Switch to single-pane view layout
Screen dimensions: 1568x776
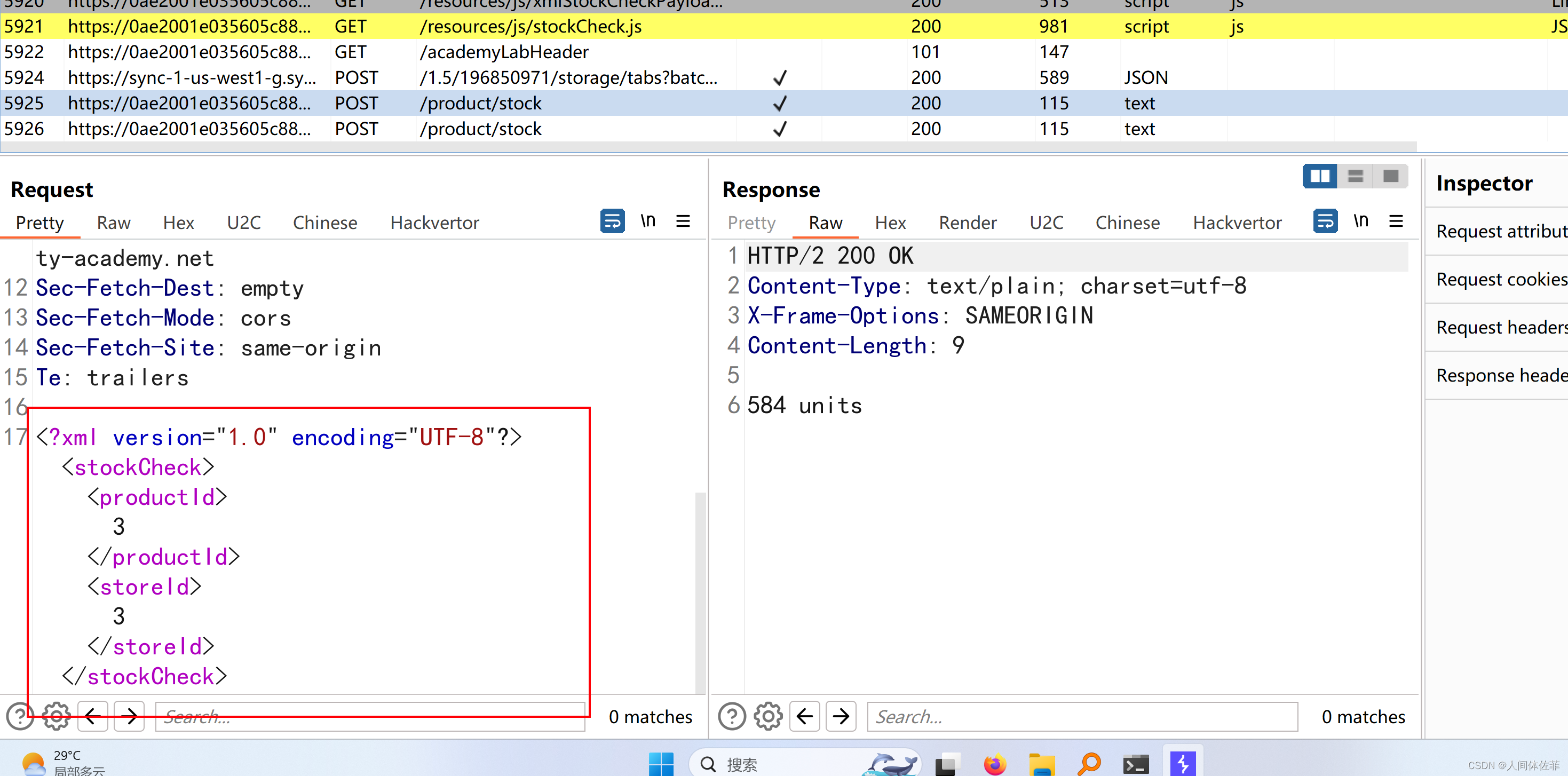coord(1390,176)
